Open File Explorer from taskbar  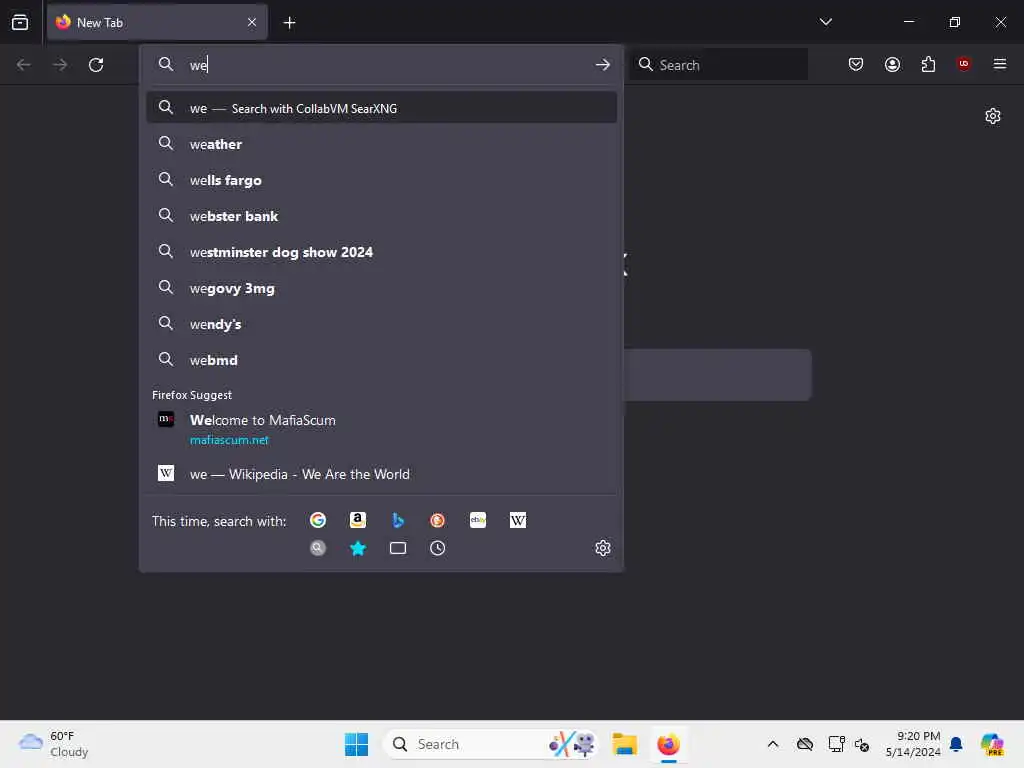coord(624,744)
